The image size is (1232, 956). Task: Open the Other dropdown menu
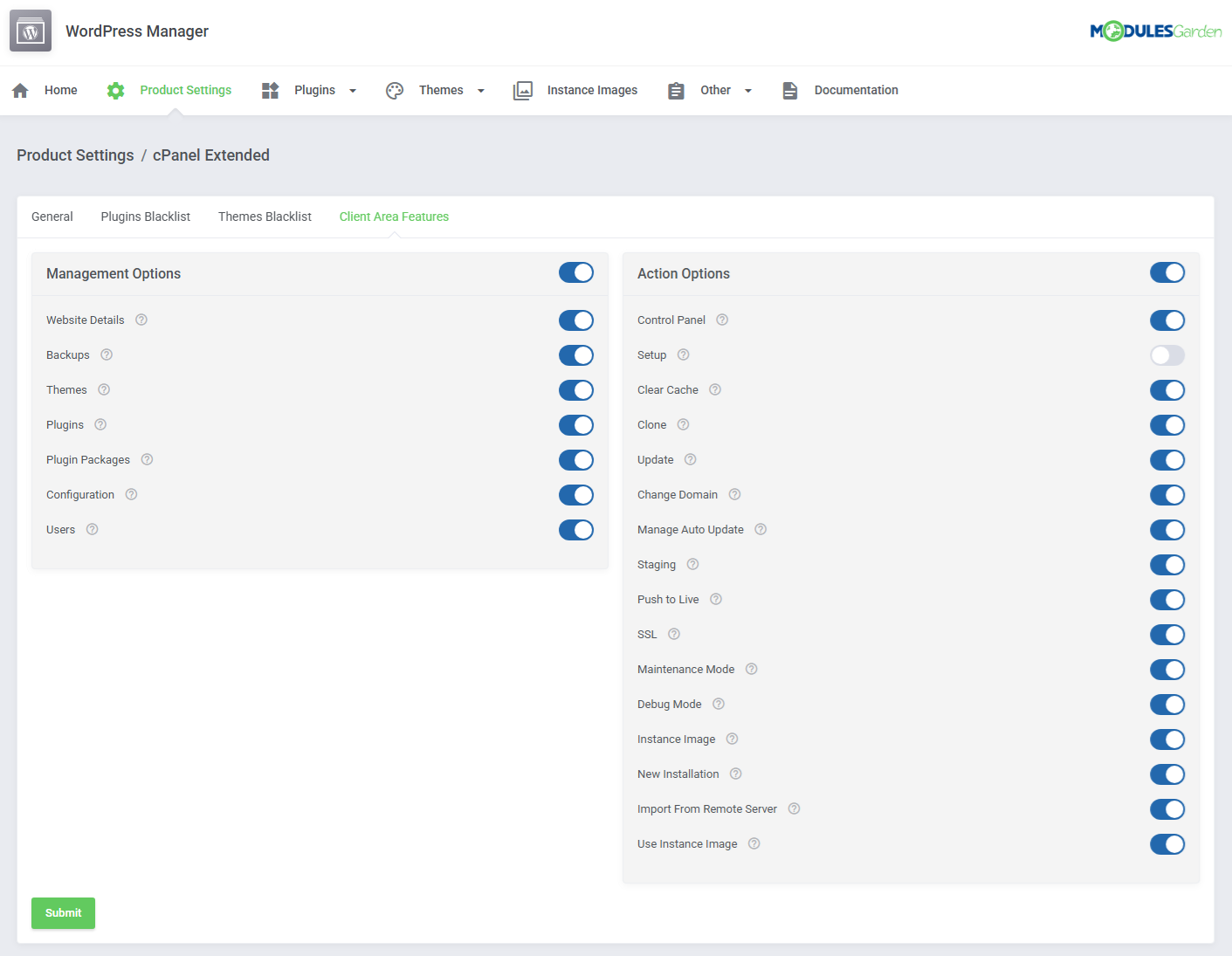pyautogui.click(x=748, y=90)
